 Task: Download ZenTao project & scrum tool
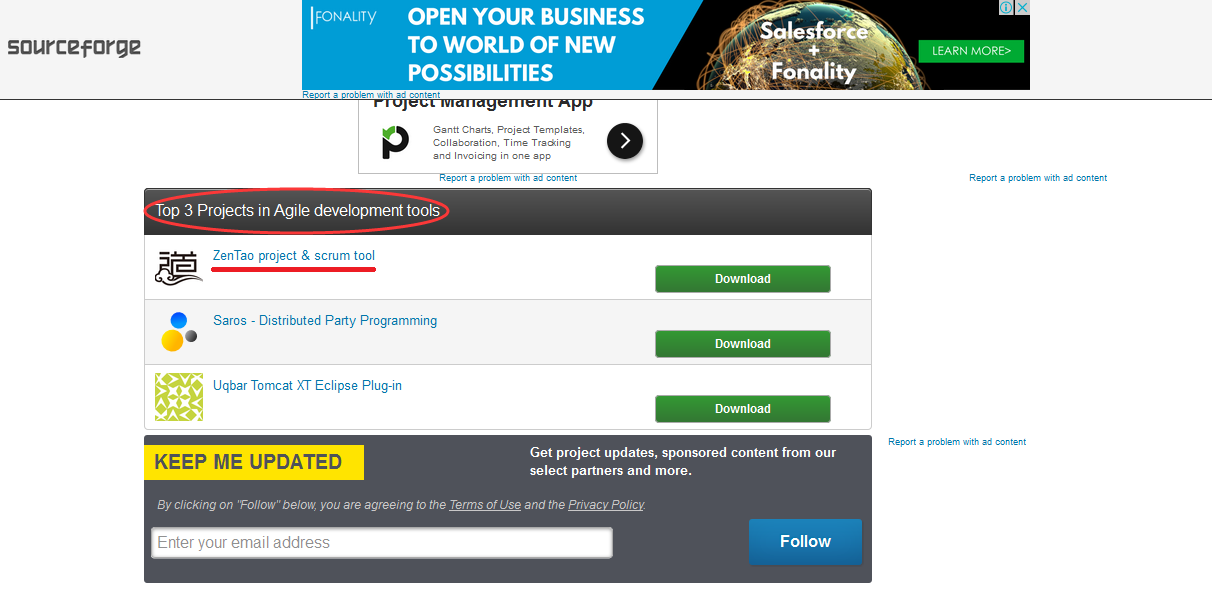[743, 279]
